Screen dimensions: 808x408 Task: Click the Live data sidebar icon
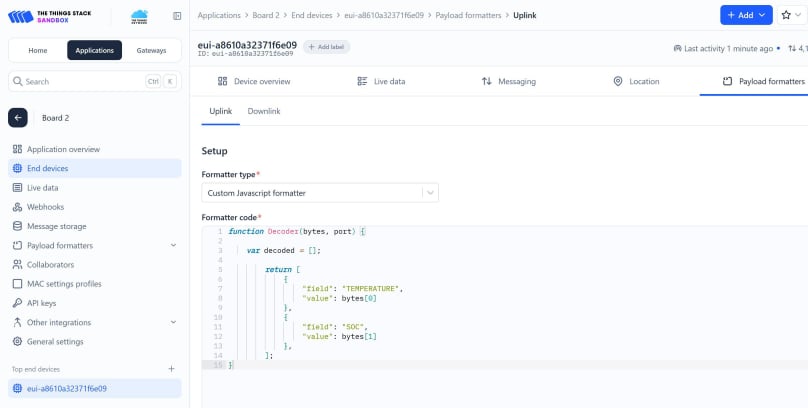coord(18,188)
